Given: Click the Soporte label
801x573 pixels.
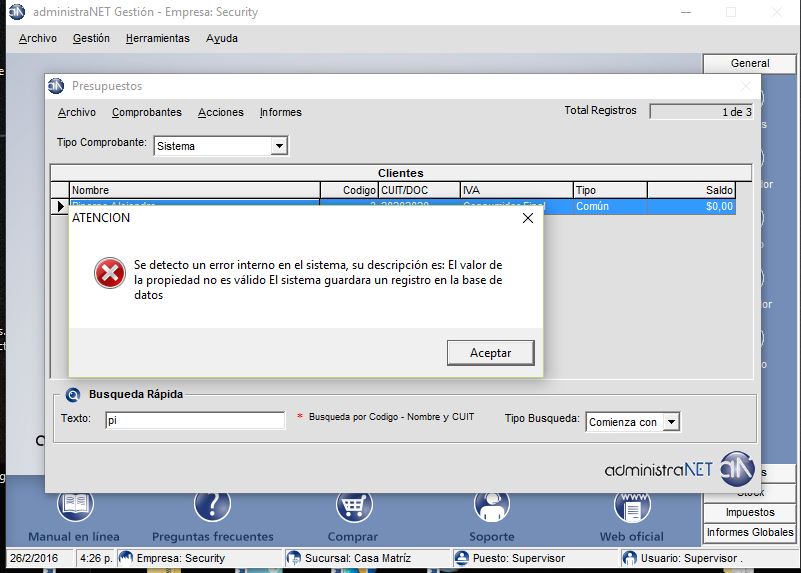Looking at the screenshot, I should click(x=492, y=537).
